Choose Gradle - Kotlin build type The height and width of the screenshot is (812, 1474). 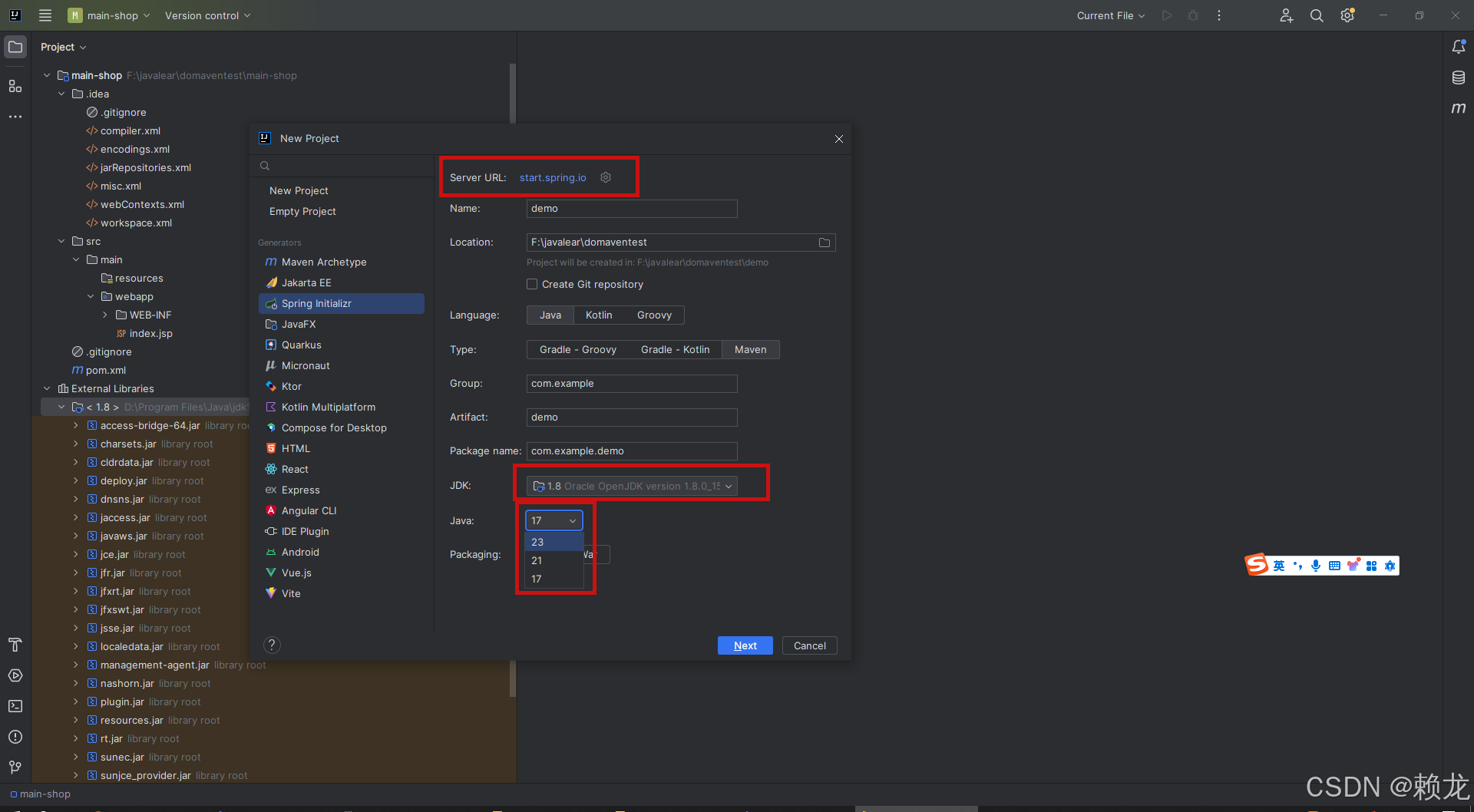[676, 350]
